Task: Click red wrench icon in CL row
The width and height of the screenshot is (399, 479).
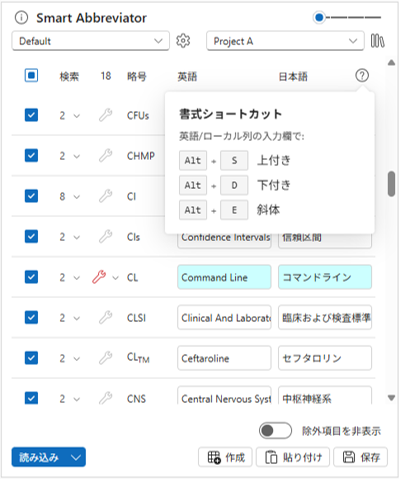Action: [x=99, y=277]
